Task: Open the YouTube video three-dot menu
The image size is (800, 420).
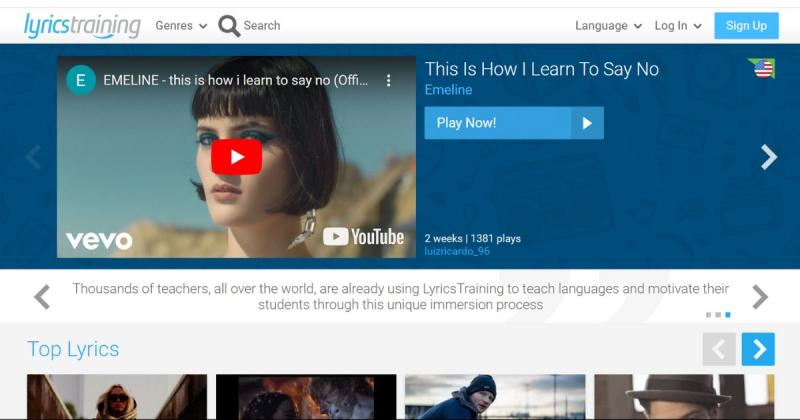Action: tap(389, 80)
